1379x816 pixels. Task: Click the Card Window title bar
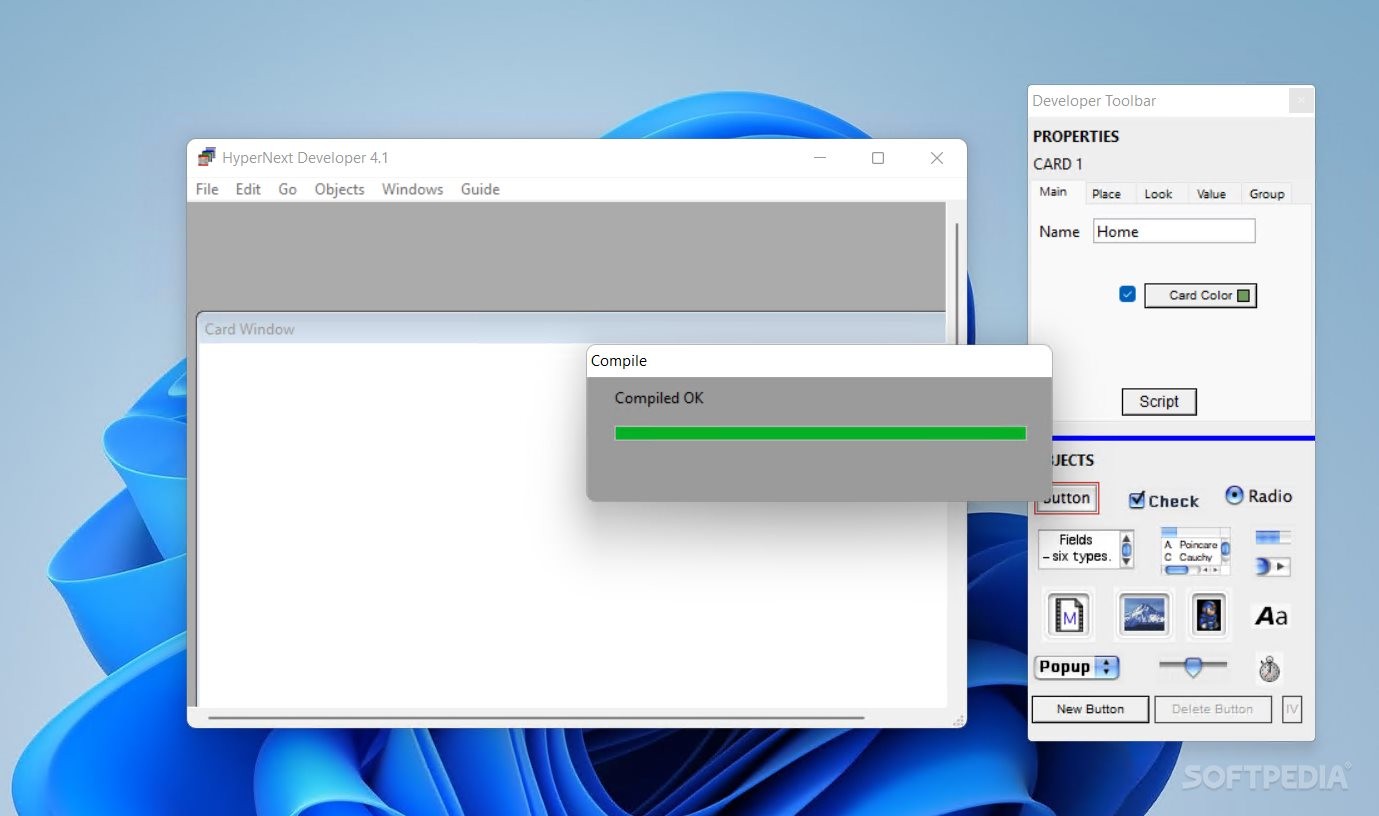pyautogui.click(x=570, y=328)
